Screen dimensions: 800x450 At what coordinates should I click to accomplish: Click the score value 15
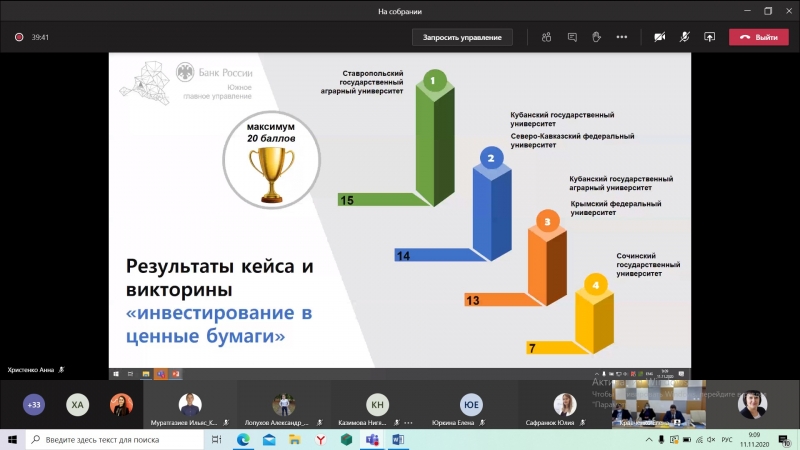(x=347, y=201)
